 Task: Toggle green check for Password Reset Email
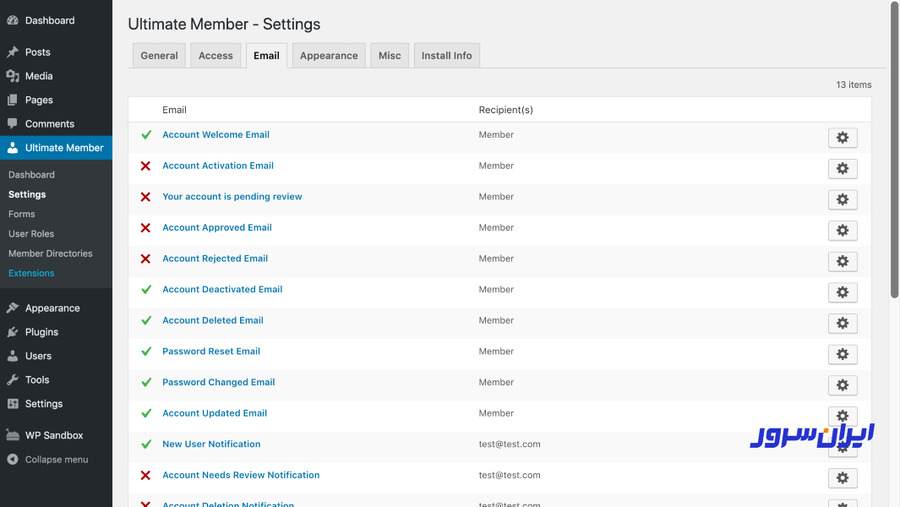point(146,351)
